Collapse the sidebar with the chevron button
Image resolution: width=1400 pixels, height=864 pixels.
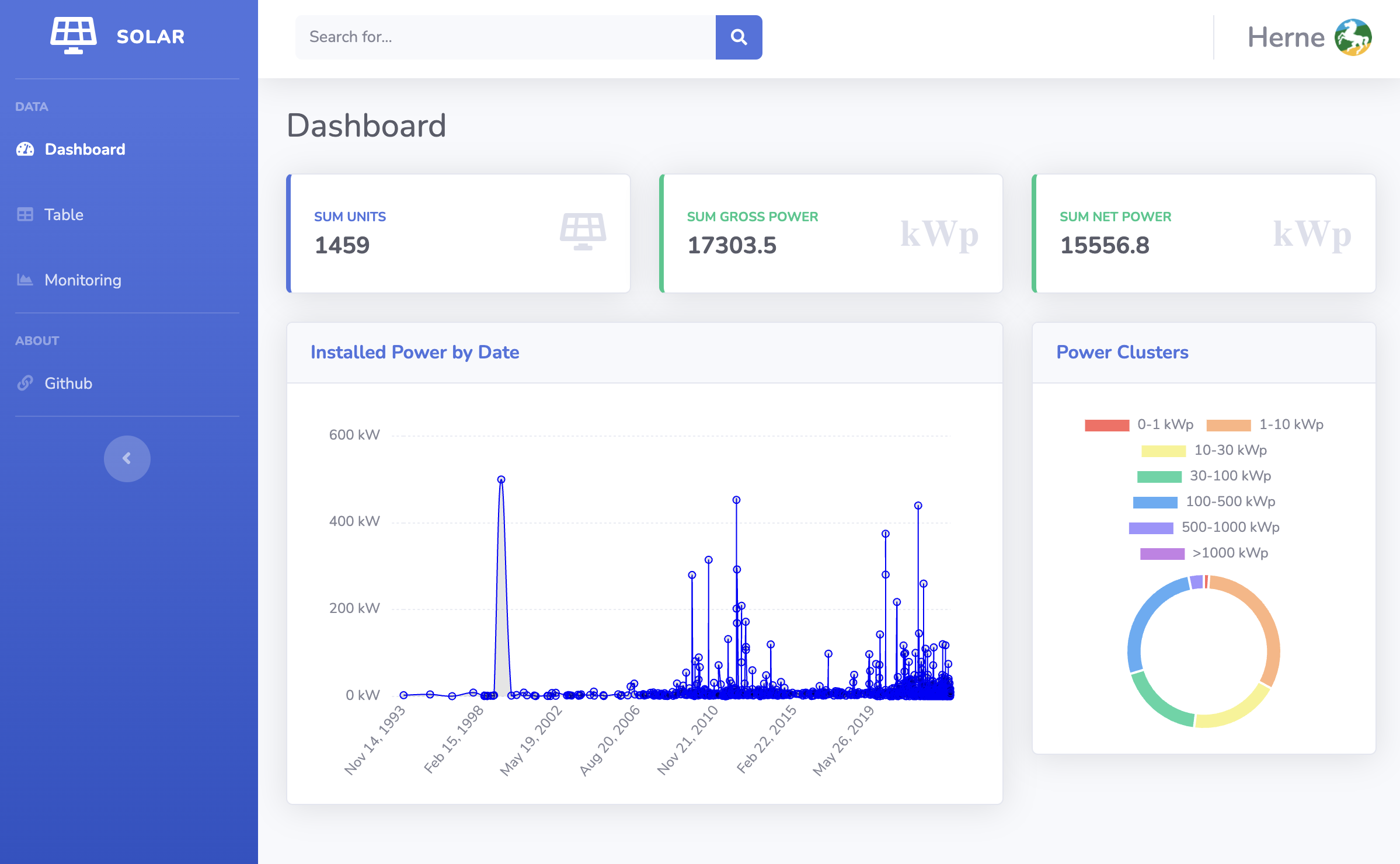tap(127, 459)
